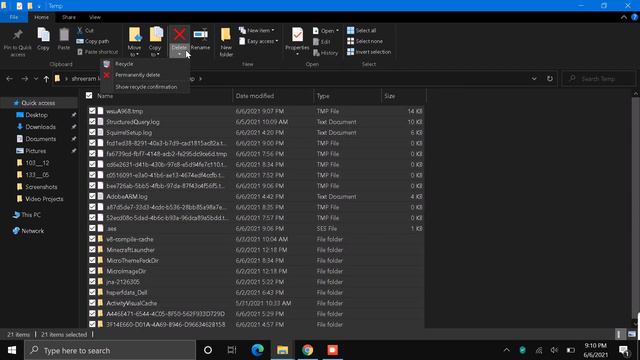The width and height of the screenshot is (640, 360).
Task: Open Google Chrome from taskbar
Action: pos(307,350)
